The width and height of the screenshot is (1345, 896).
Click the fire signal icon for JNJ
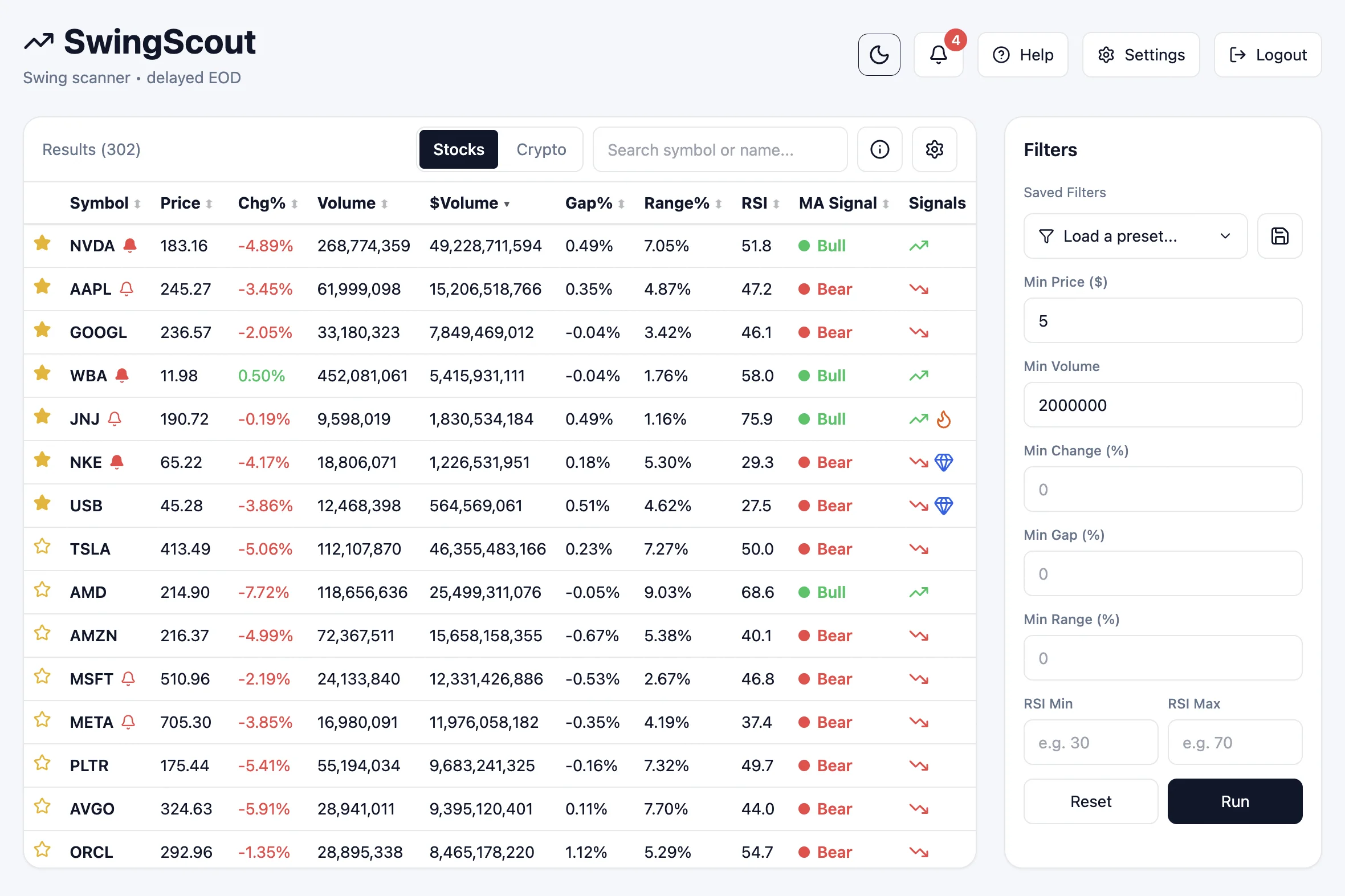pos(944,420)
